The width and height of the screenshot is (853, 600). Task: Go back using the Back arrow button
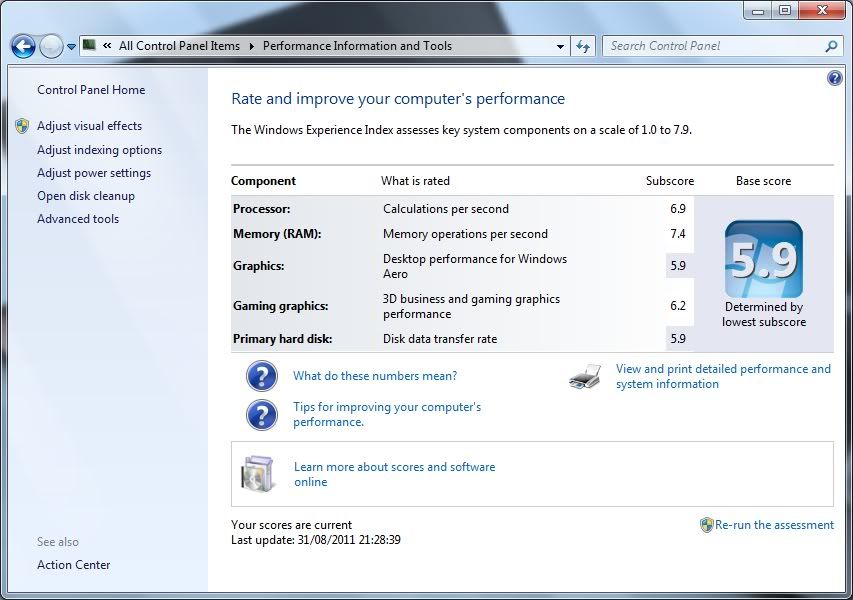click(x=23, y=47)
